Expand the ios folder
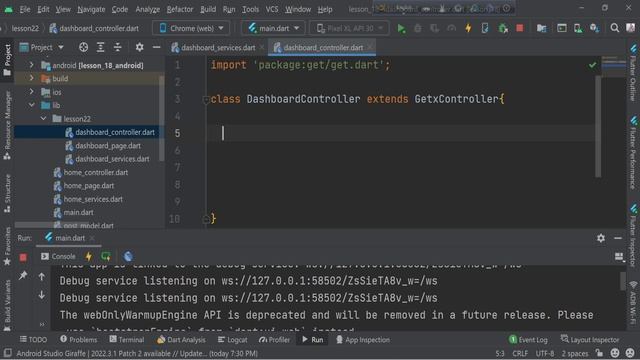 (31, 92)
